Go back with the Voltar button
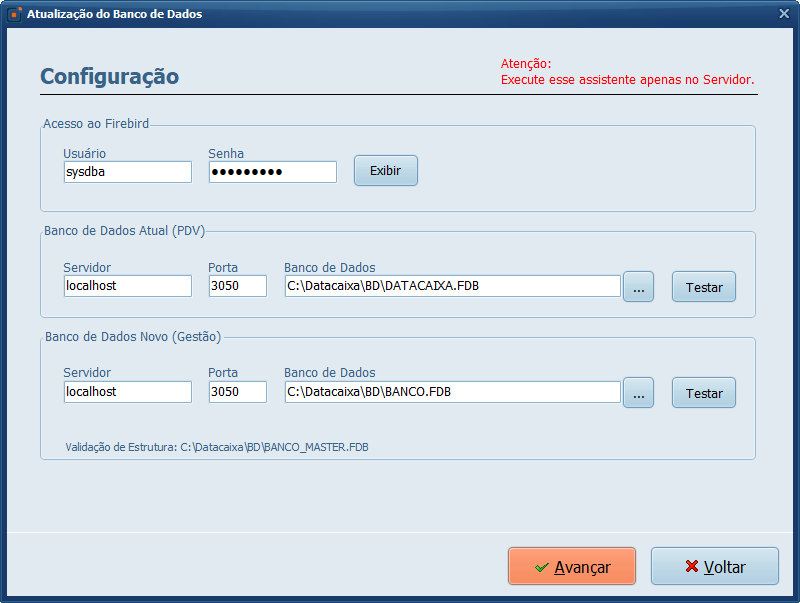This screenshot has width=800, height=603. pyautogui.click(x=714, y=566)
